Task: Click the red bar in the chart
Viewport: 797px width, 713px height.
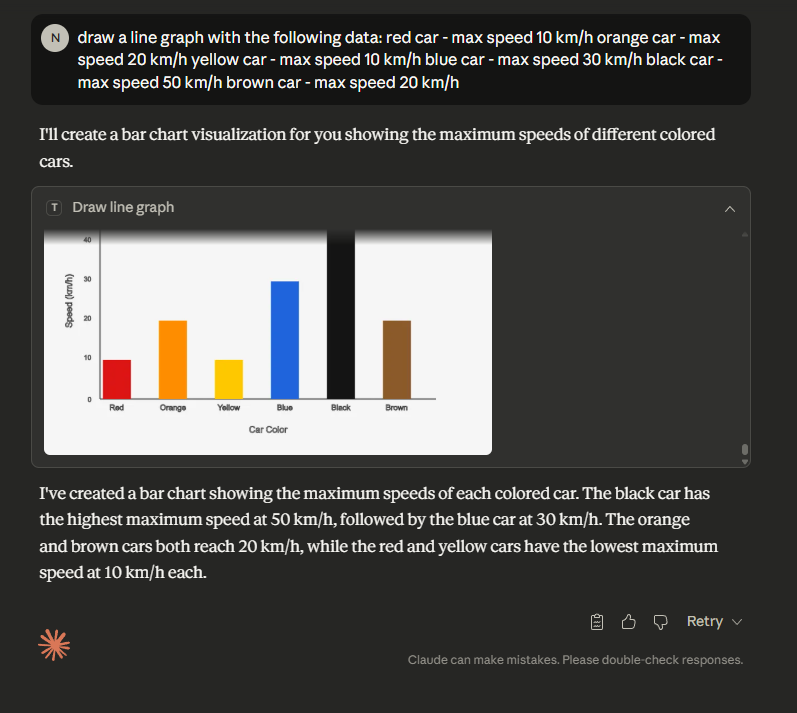Action: click(x=117, y=379)
